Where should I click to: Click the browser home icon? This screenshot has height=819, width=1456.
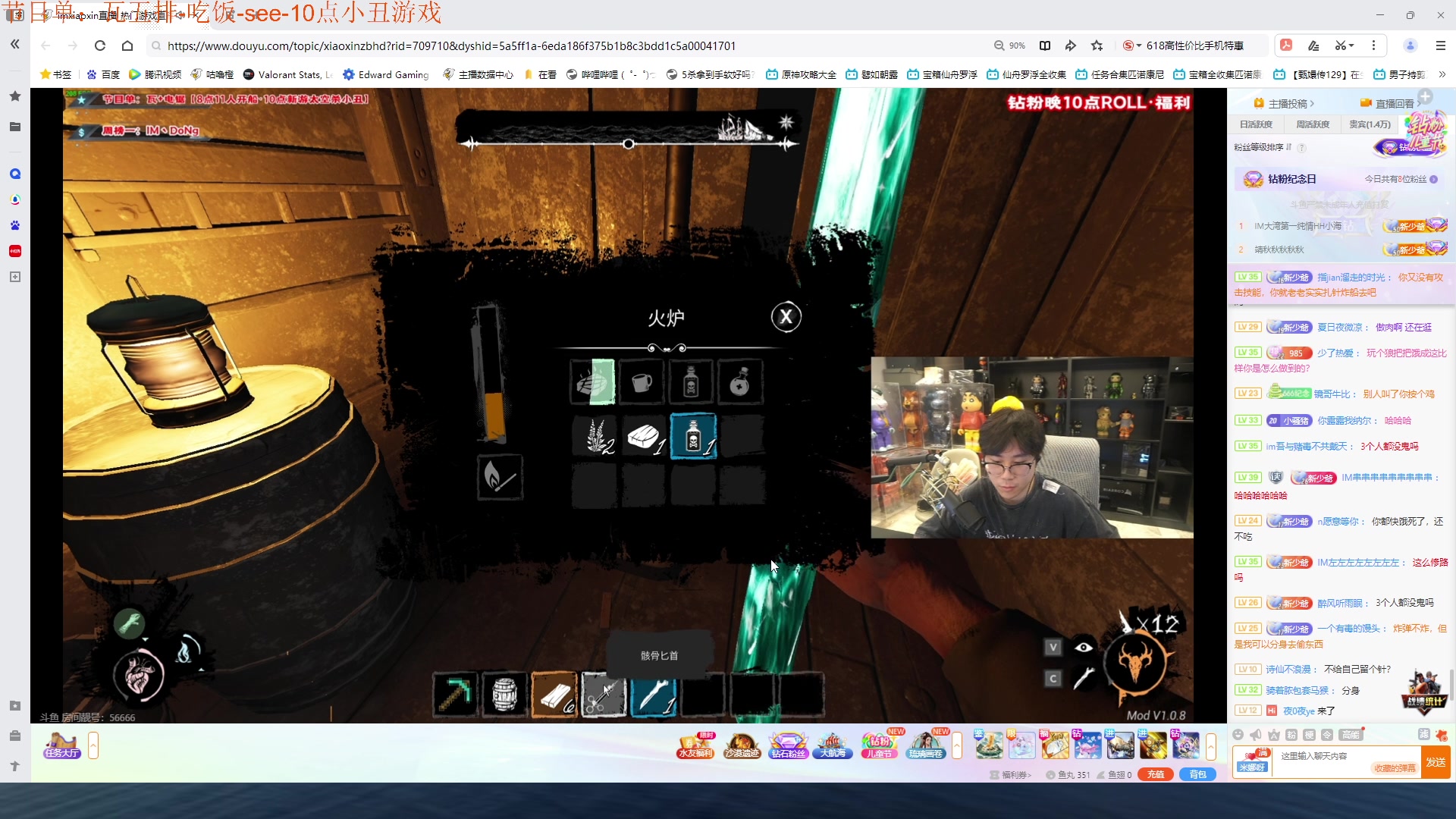[x=127, y=45]
